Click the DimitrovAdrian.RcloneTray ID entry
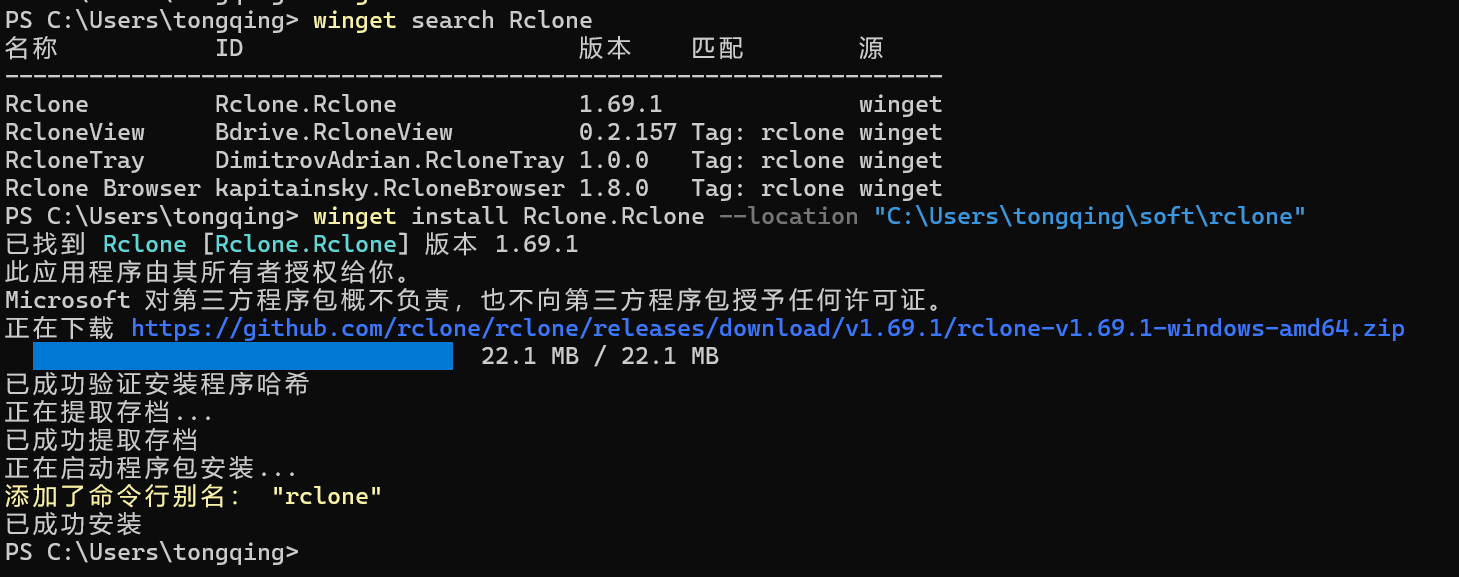 click(390, 160)
